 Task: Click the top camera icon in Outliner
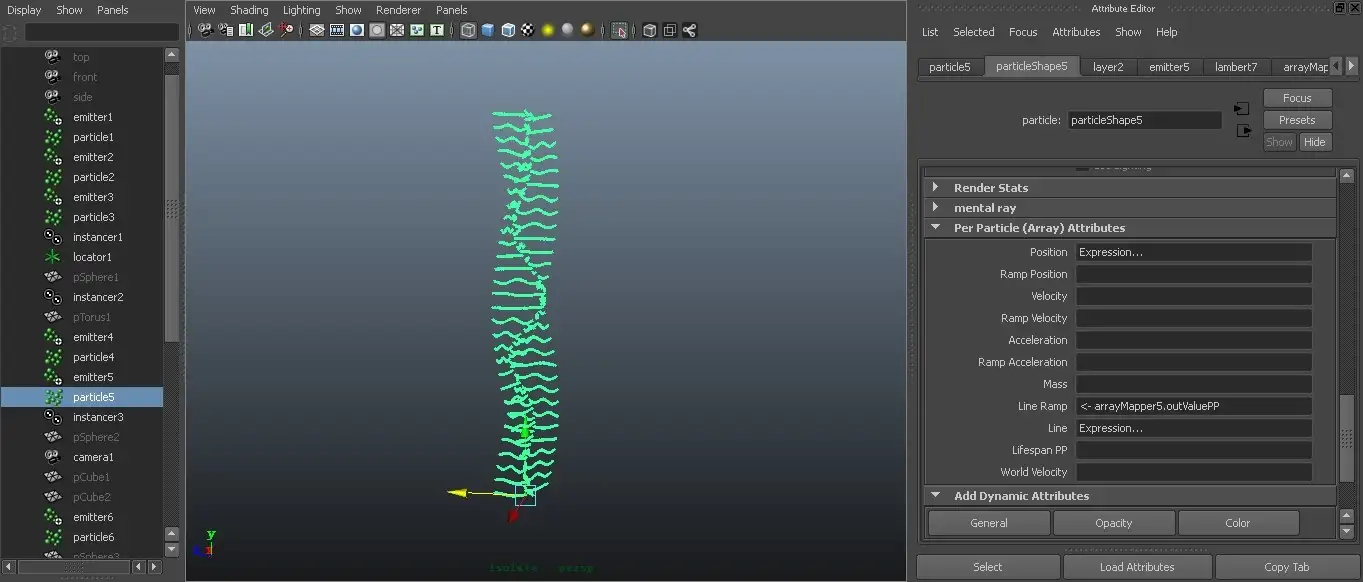[x=53, y=57]
